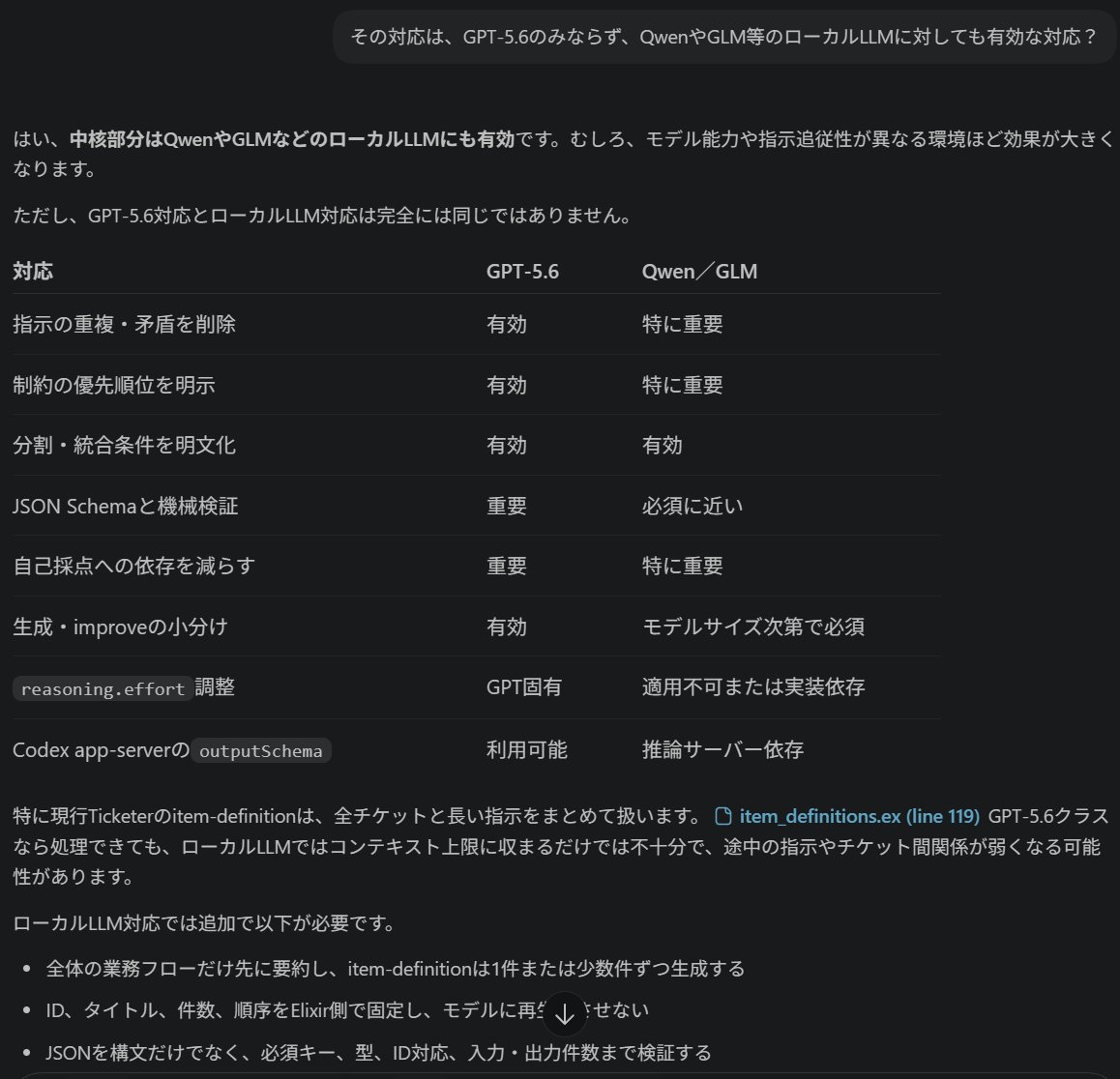Click the line ローカルLLM対応では追加で以下が必要です。
This screenshot has width=1120, height=1079.
[x=204, y=922]
